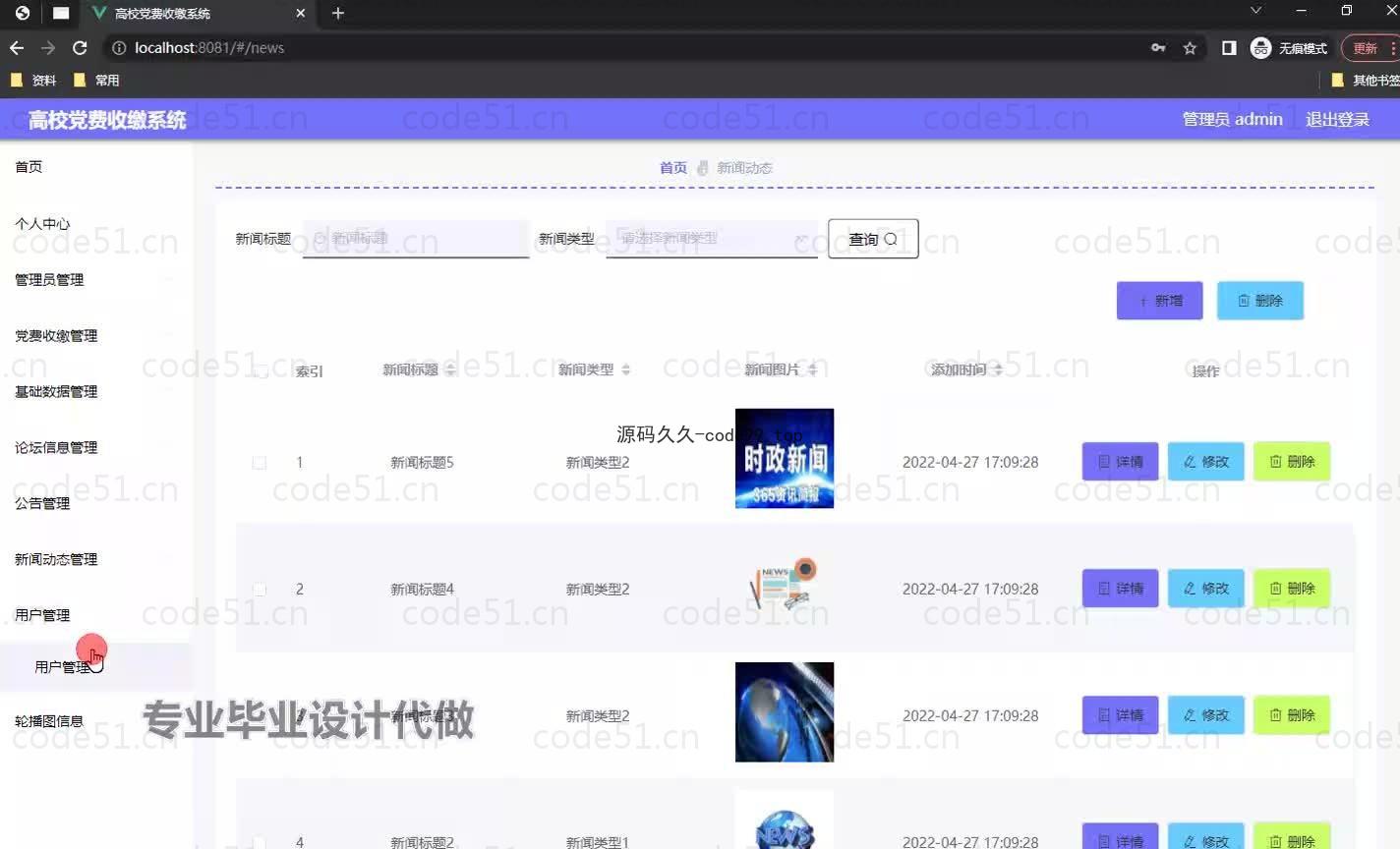
Task: Open the browser tab search chevron
Action: click(1255, 11)
